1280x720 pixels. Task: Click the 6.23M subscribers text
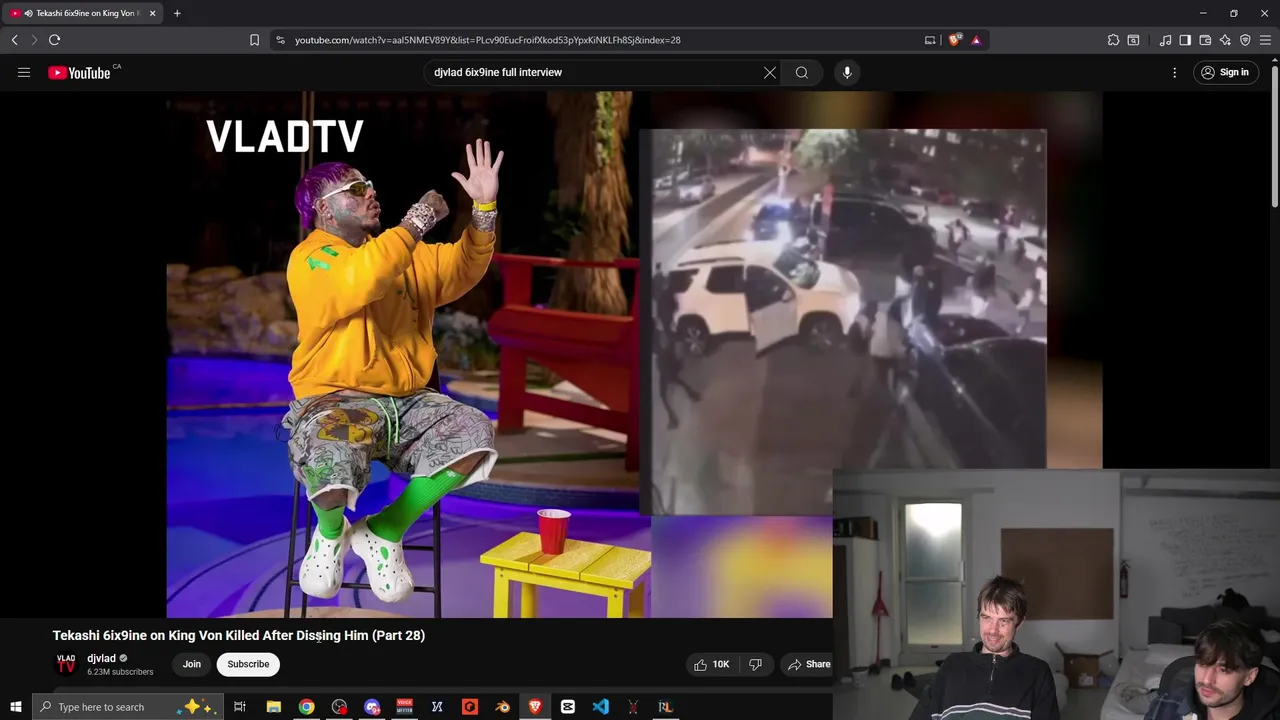click(120, 672)
